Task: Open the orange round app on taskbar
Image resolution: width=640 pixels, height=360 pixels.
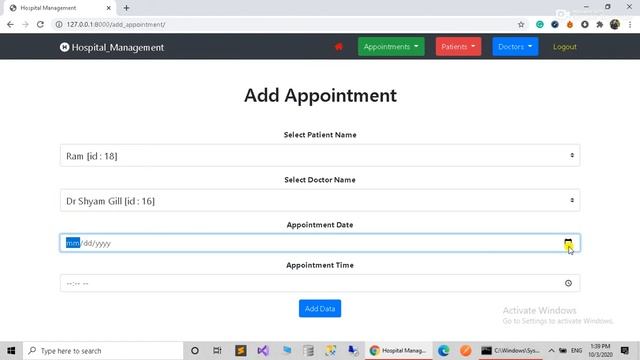Action: point(465,351)
